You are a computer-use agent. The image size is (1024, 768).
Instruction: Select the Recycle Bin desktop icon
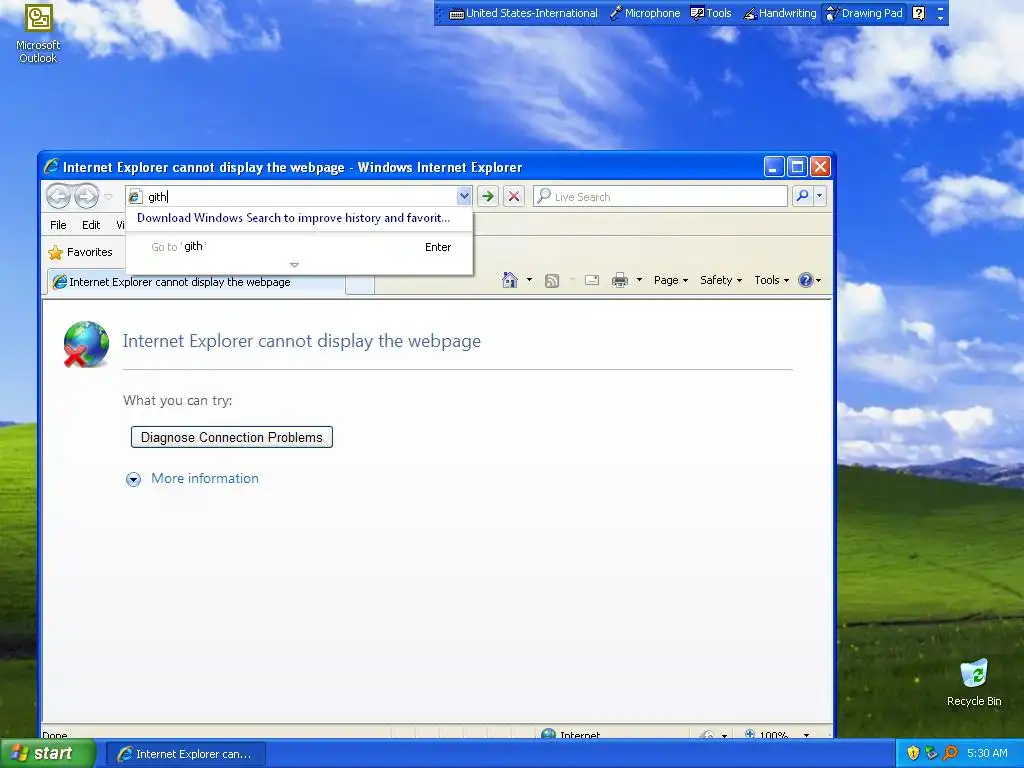pos(974,682)
